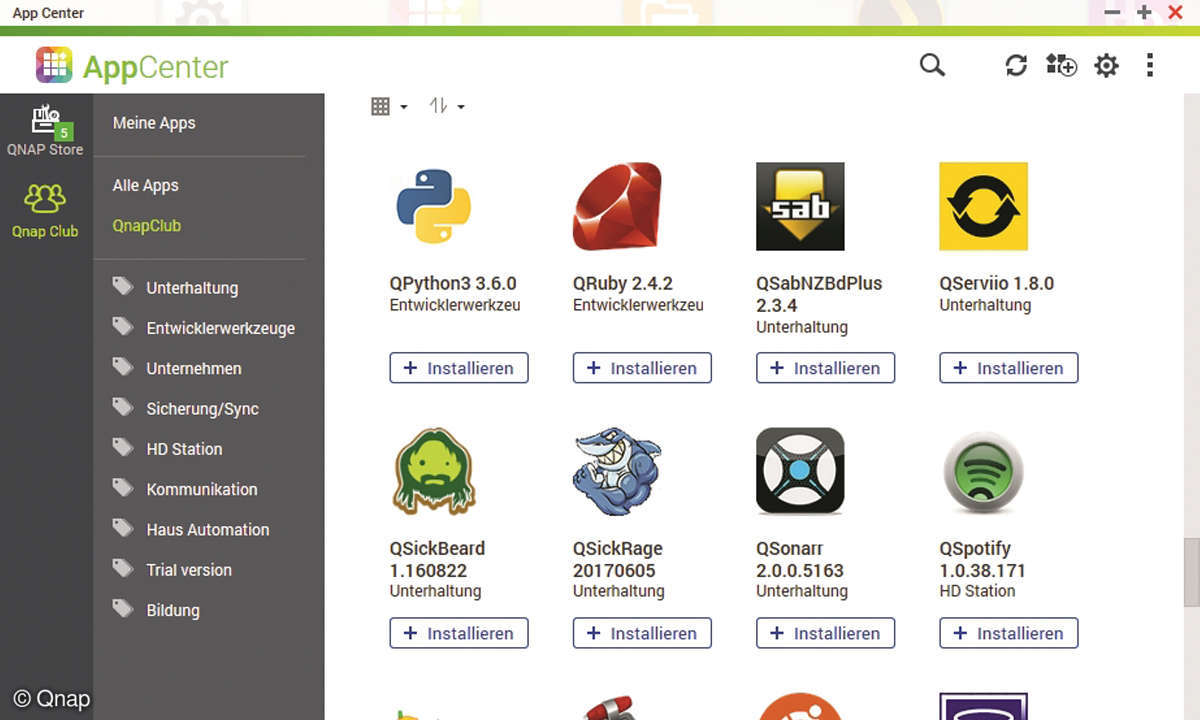Click tag icon beside Haus Automation
Image resolution: width=1200 pixels, height=720 pixels.
tap(123, 528)
